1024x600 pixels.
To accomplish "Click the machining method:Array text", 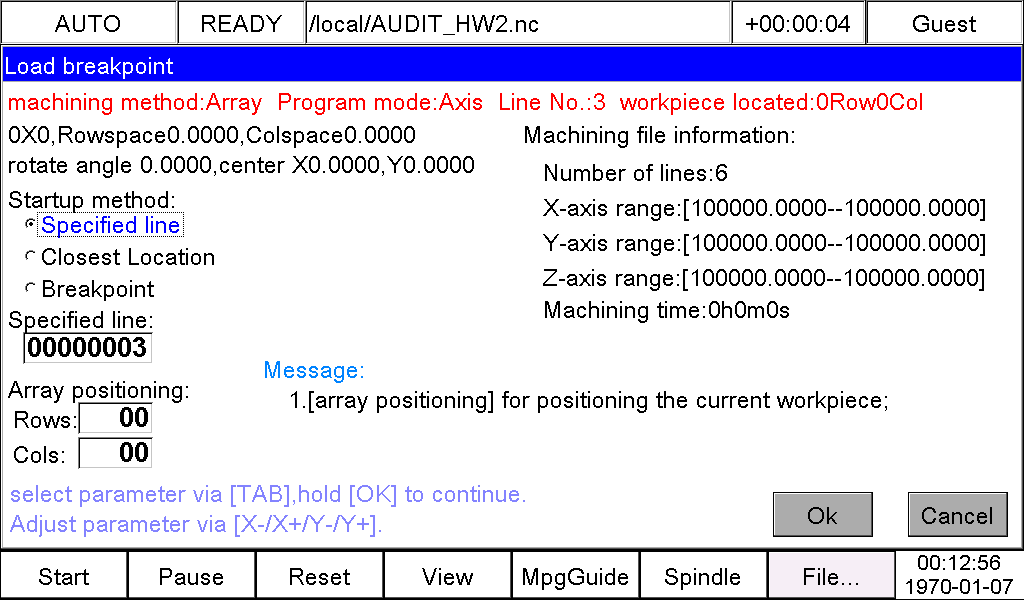I will (x=135, y=103).
